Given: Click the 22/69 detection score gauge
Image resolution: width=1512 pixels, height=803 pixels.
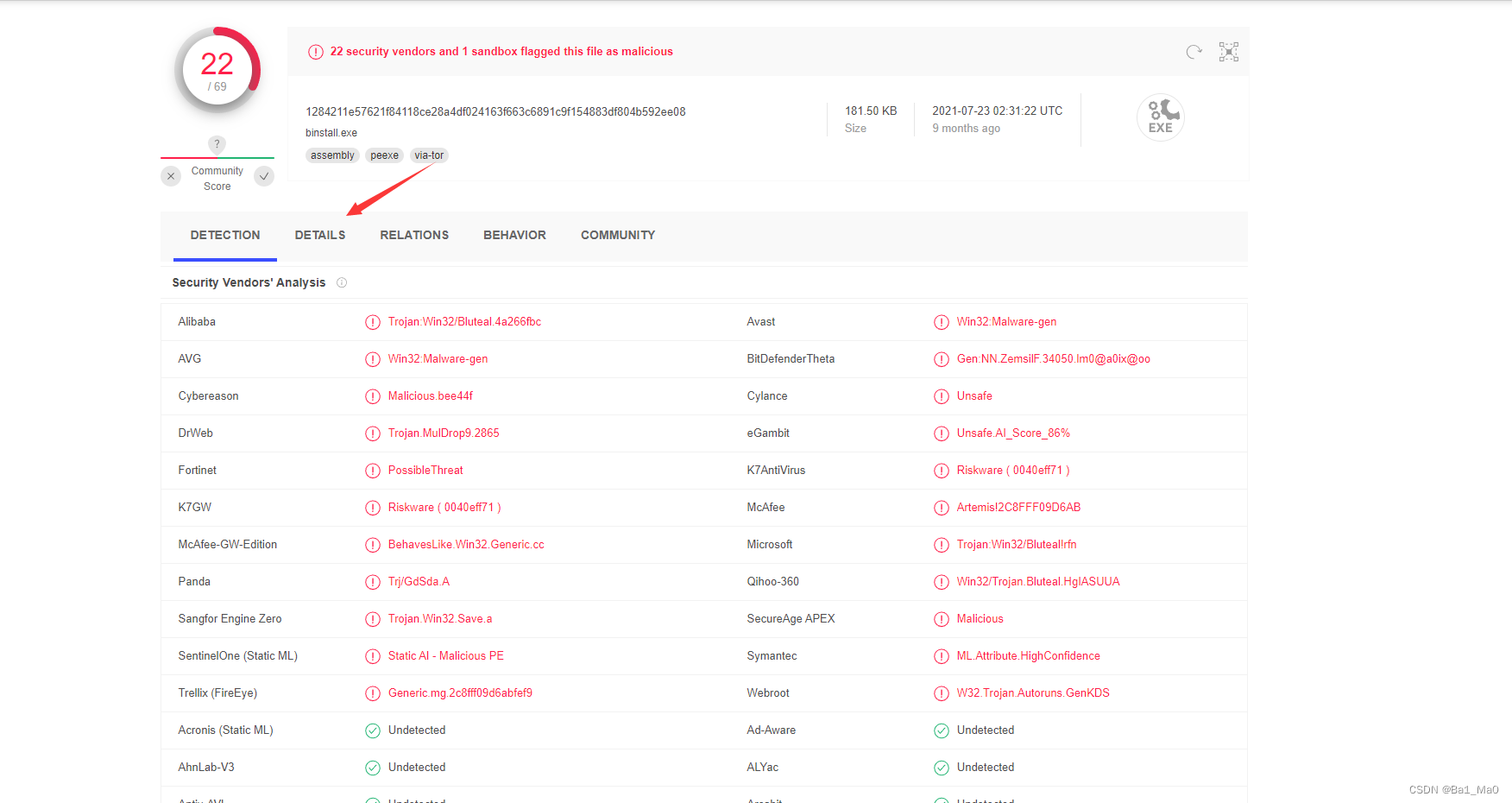Looking at the screenshot, I should click(217, 71).
